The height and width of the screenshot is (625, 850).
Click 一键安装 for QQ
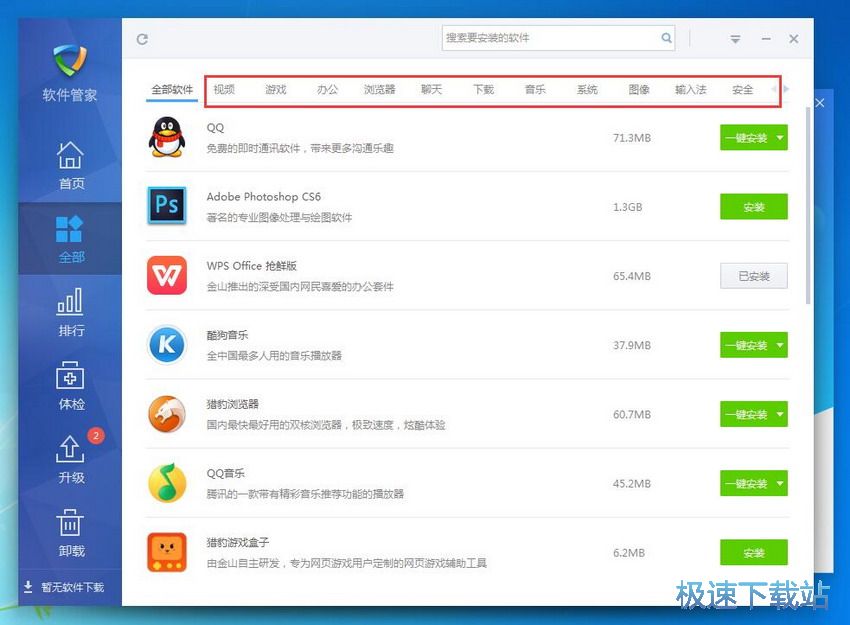pos(746,138)
